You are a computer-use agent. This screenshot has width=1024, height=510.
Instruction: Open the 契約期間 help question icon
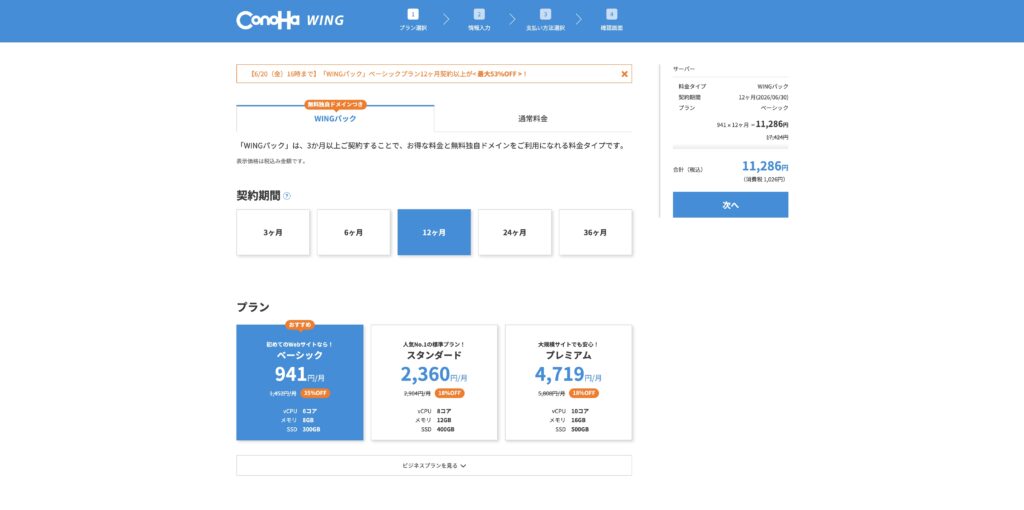coord(287,196)
